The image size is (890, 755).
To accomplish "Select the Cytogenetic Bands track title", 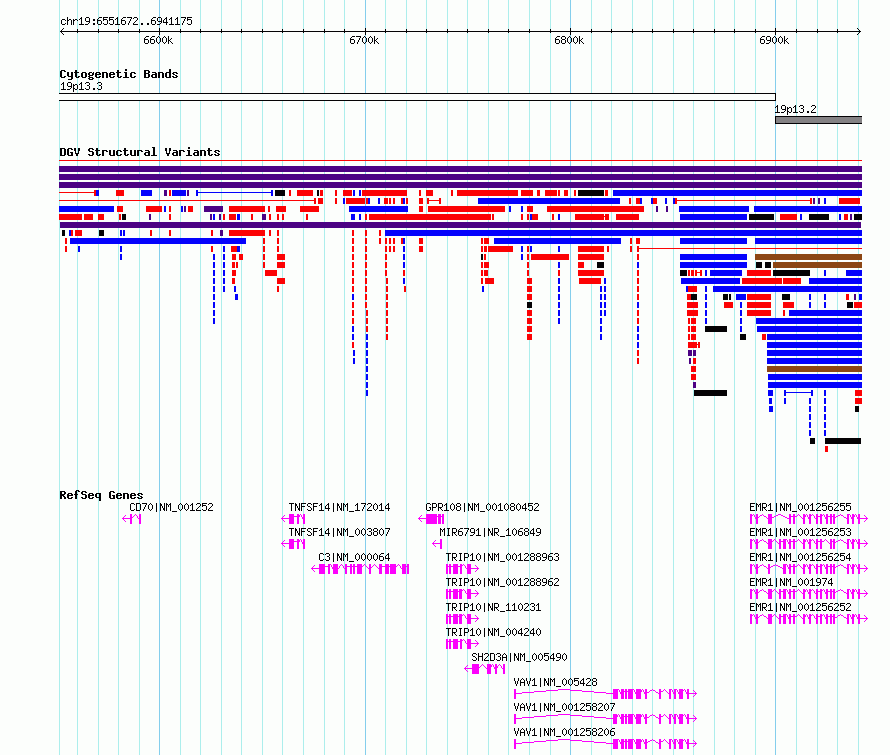I will 119,74.
